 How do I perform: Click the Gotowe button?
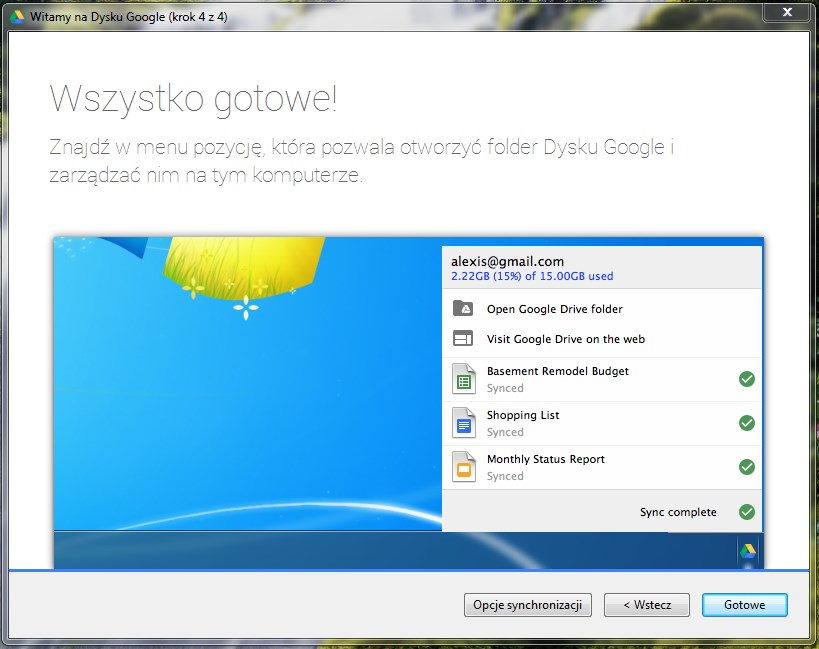[744, 605]
